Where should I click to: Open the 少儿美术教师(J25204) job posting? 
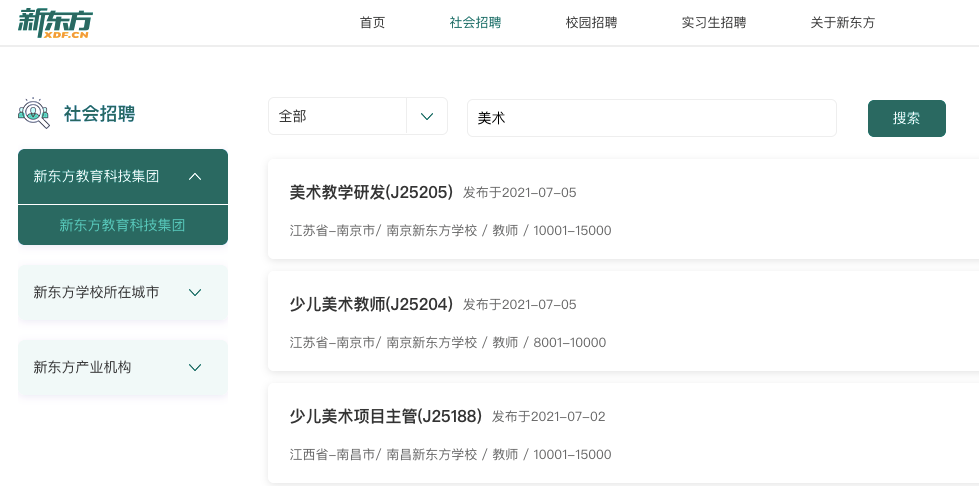tap(371, 304)
